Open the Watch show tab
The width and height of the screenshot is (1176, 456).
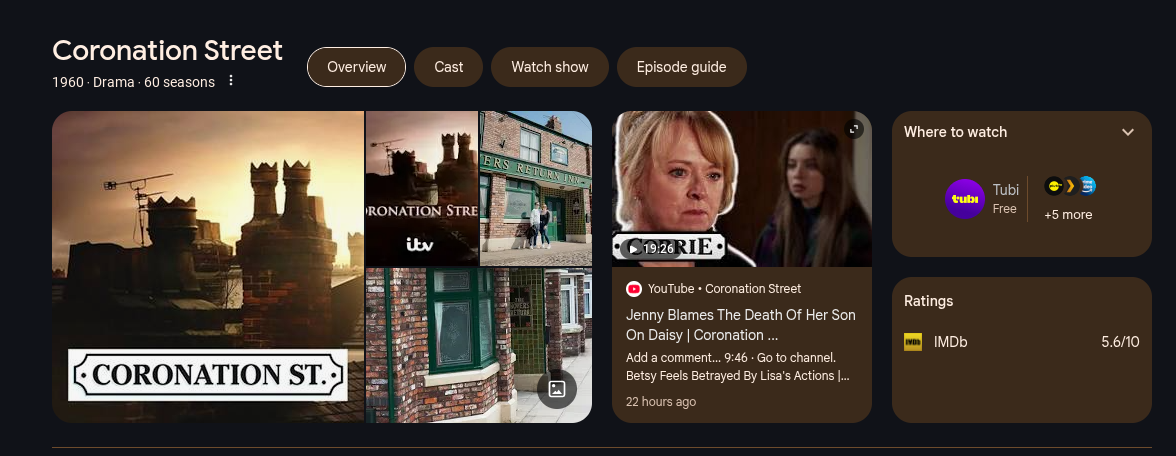[x=550, y=67]
